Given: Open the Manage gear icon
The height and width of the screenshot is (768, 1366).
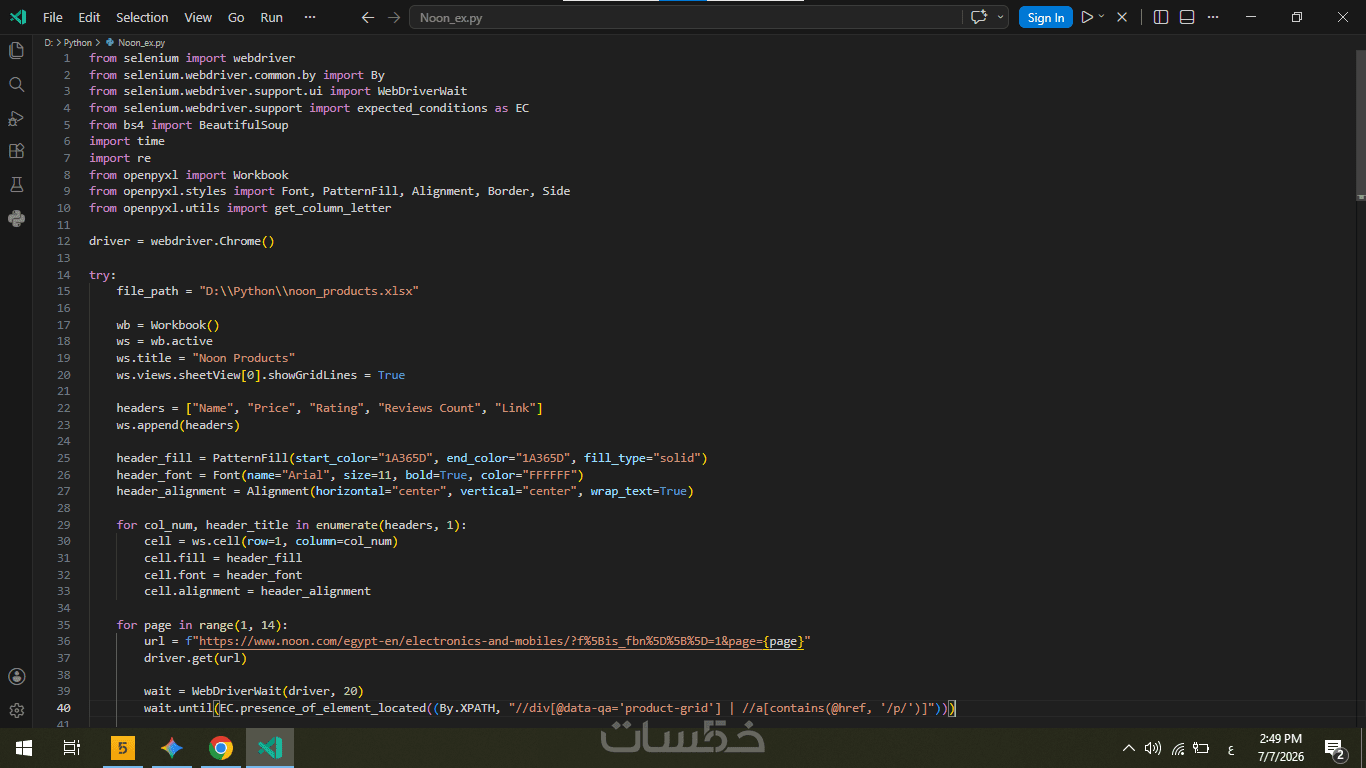Looking at the screenshot, I should tap(16, 711).
